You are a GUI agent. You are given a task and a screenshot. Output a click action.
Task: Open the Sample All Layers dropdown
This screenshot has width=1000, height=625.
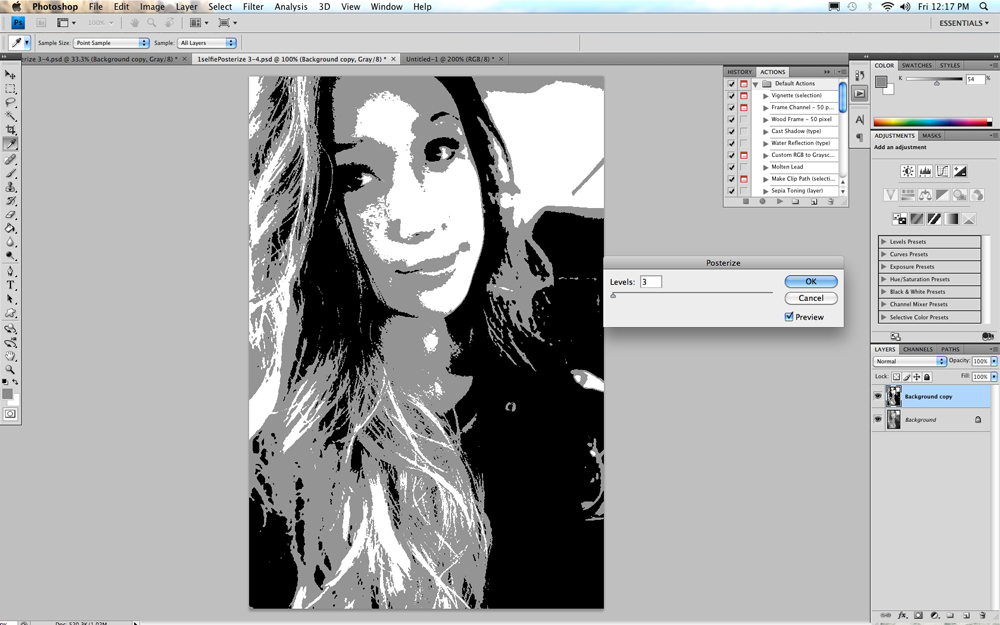tap(207, 43)
